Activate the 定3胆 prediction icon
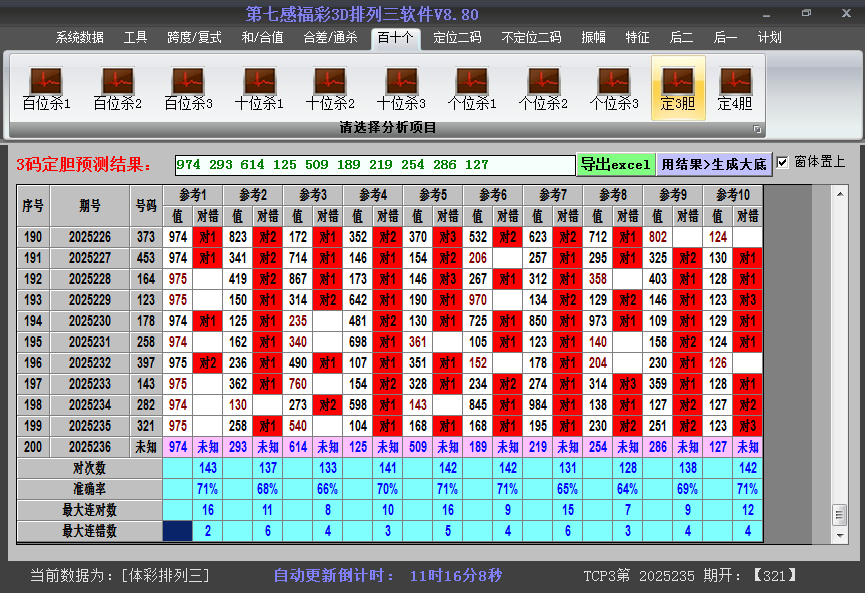 (x=678, y=88)
